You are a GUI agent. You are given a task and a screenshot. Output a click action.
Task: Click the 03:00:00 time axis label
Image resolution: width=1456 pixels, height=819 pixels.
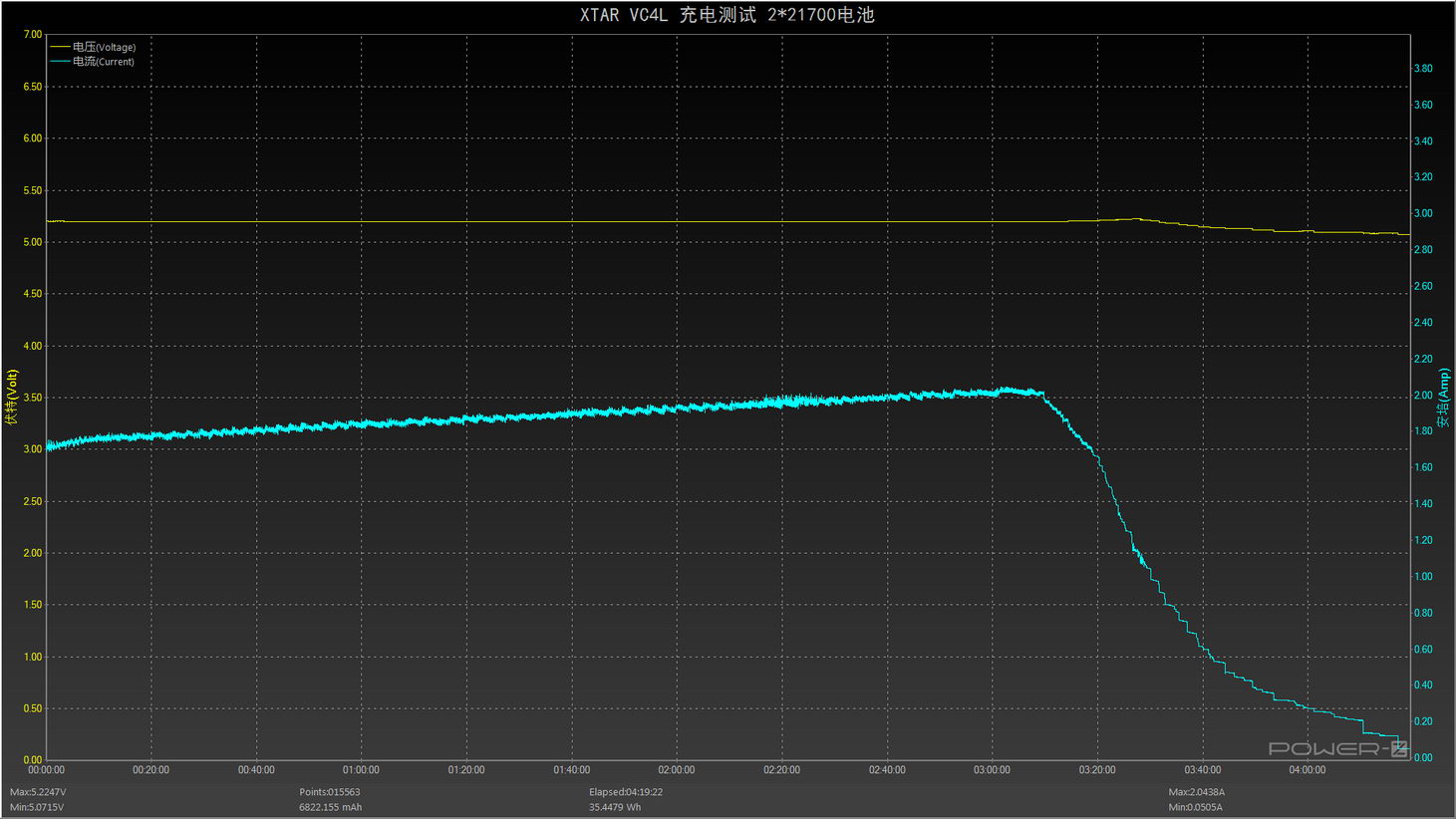(x=992, y=770)
